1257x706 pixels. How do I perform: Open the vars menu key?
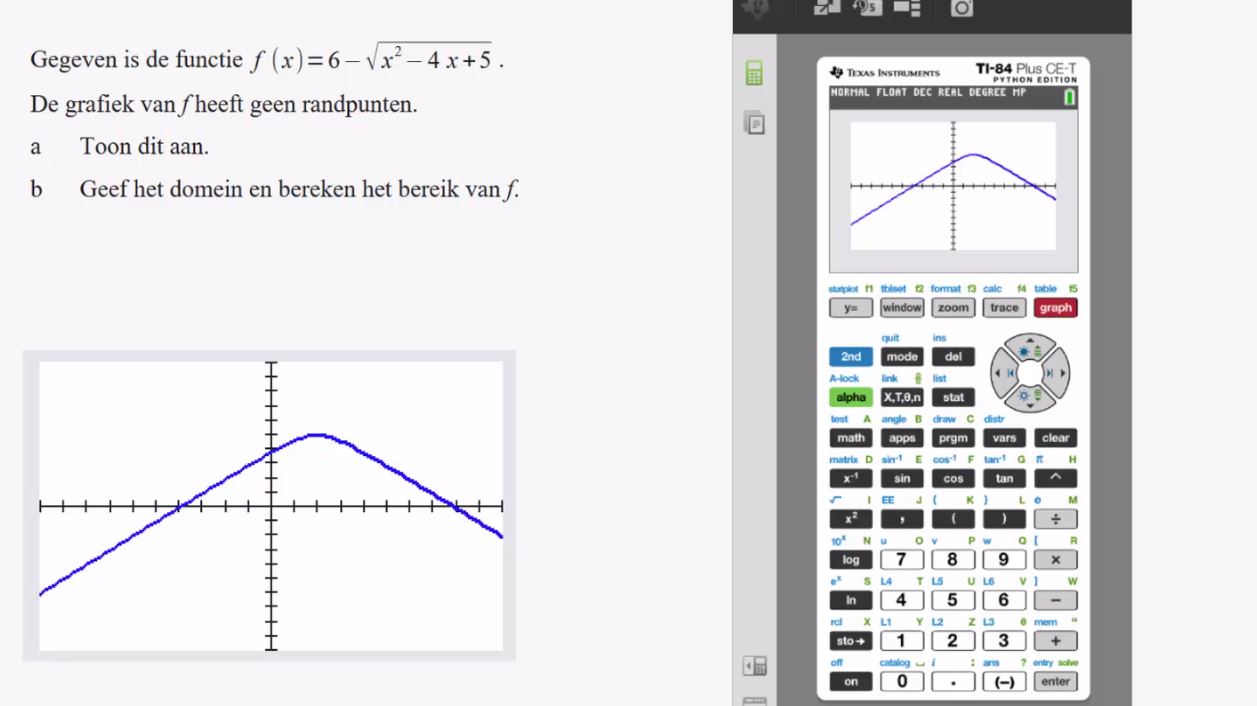tap(1003, 438)
